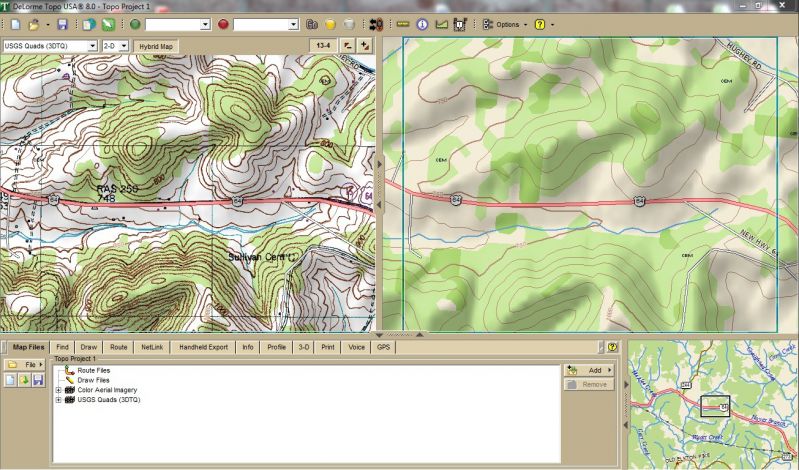
Task: Click the green map sheet icon in toolbar
Action: click(108, 24)
